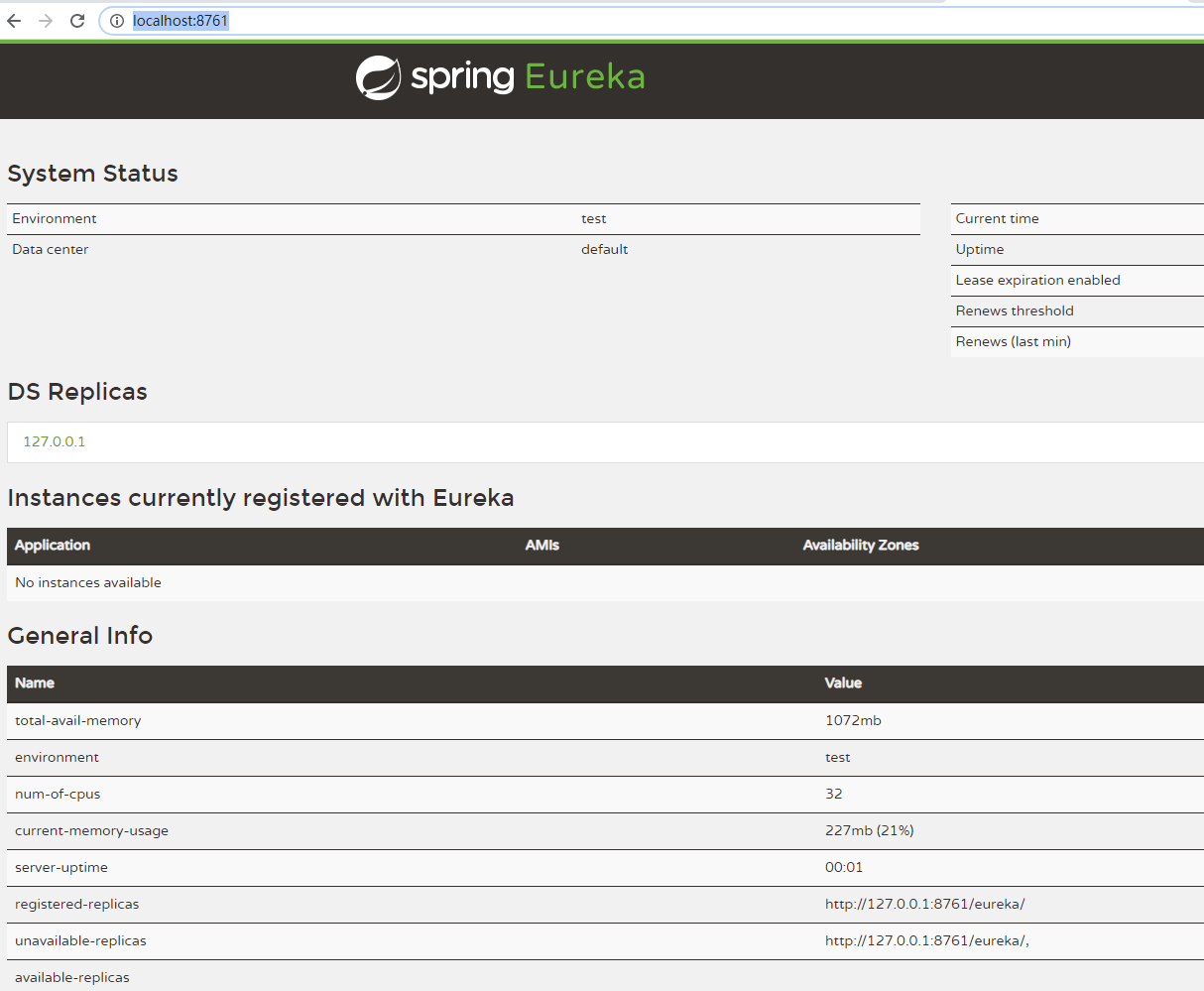Viewport: 1204px width, 991px height.
Task: Click the unavailable-replicas row name
Action: pyautogui.click(x=80, y=941)
